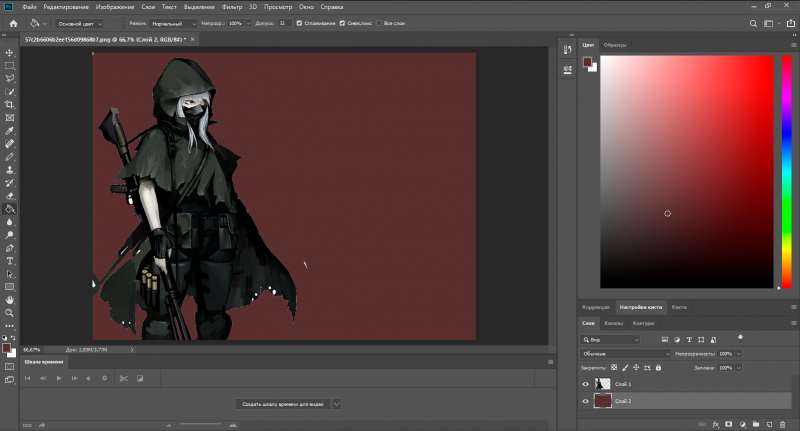
Task: Select the Crop tool
Action: coord(10,104)
